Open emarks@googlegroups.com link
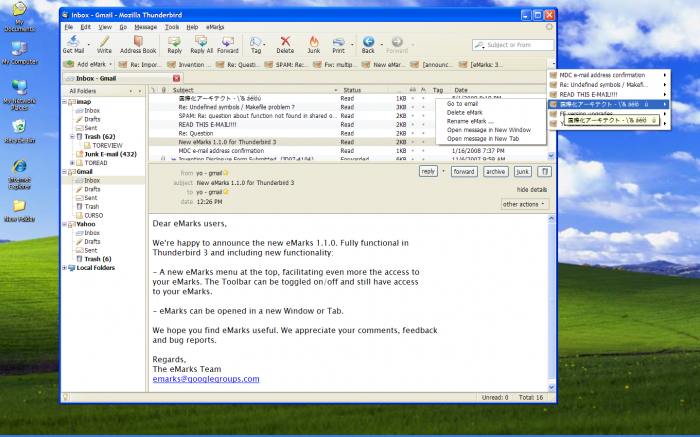Screen dimensions: 700x437 pos(206,379)
